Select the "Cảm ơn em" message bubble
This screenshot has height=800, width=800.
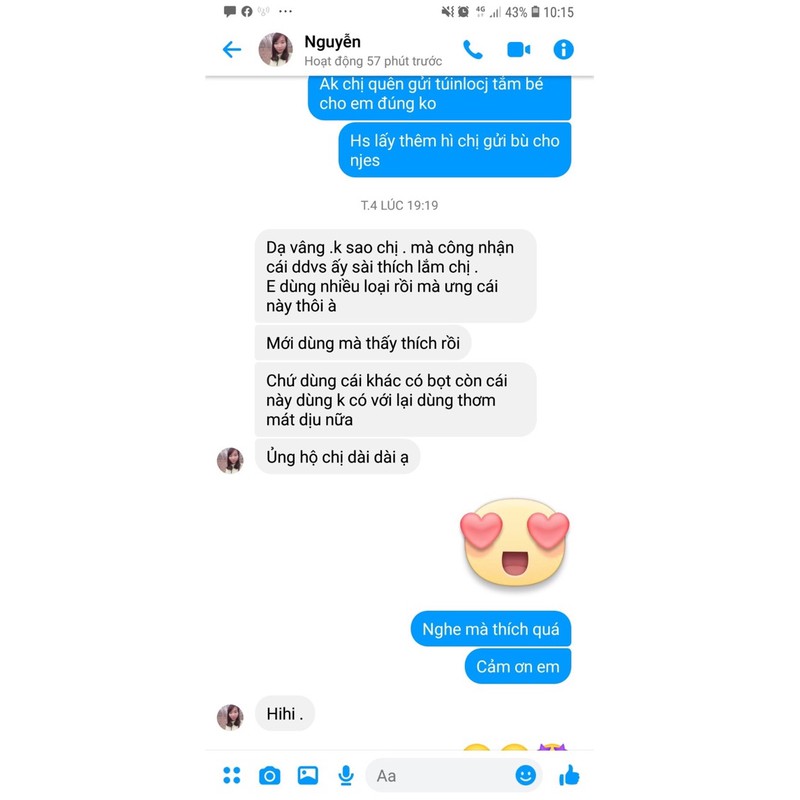[x=517, y=666]
